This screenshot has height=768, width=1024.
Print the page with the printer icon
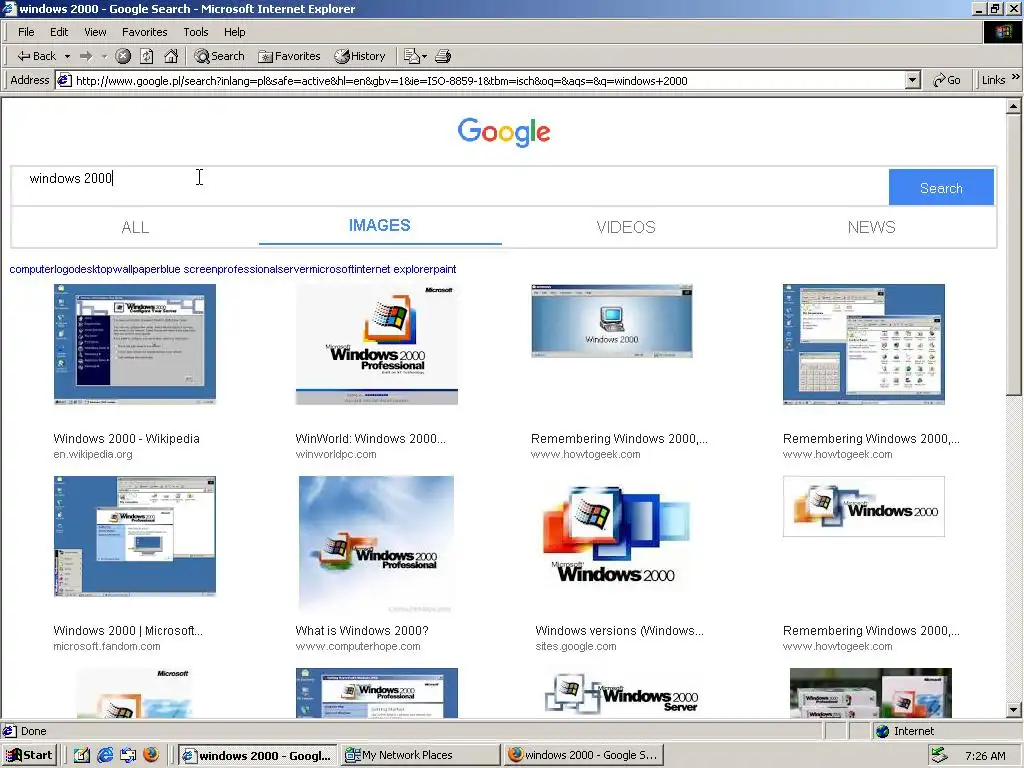[x=443, y=56]
